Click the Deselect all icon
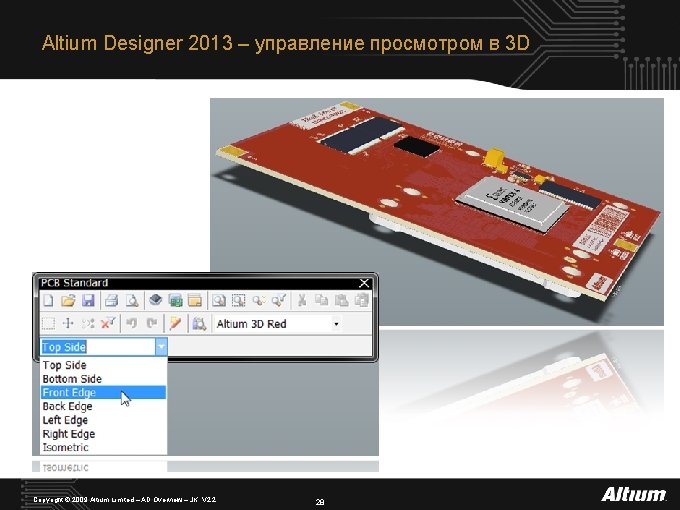The width and height of the screenshot is (680, 510). click(88, 324)
